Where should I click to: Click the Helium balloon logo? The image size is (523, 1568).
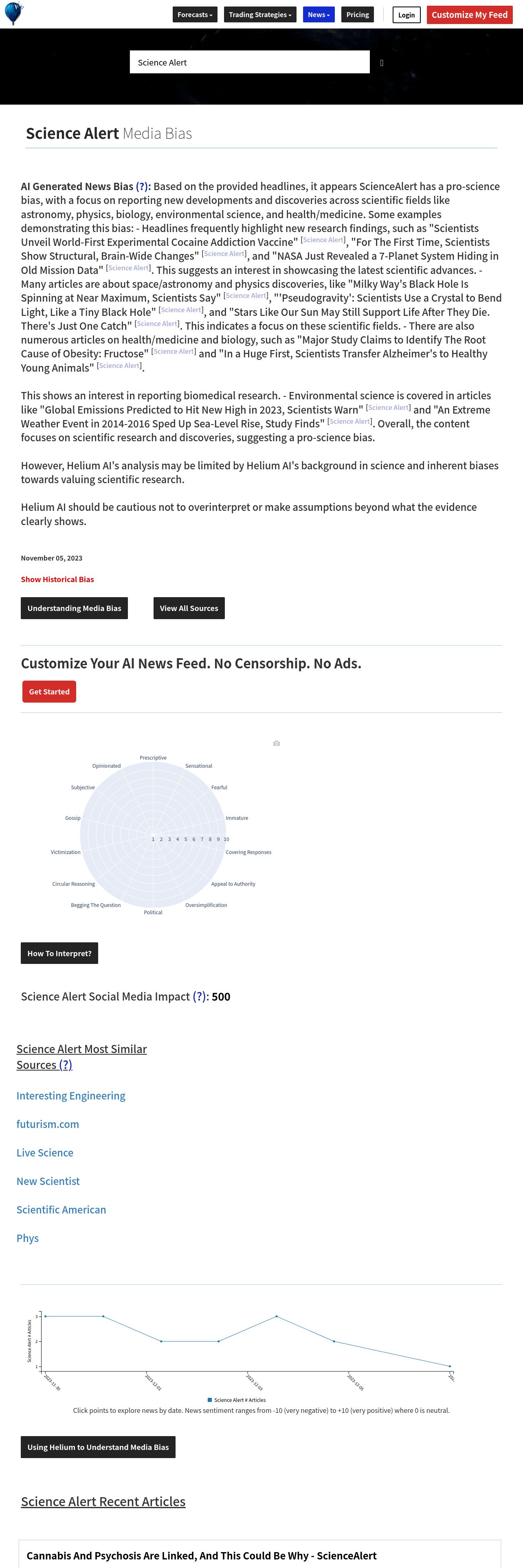coord(13,13)
